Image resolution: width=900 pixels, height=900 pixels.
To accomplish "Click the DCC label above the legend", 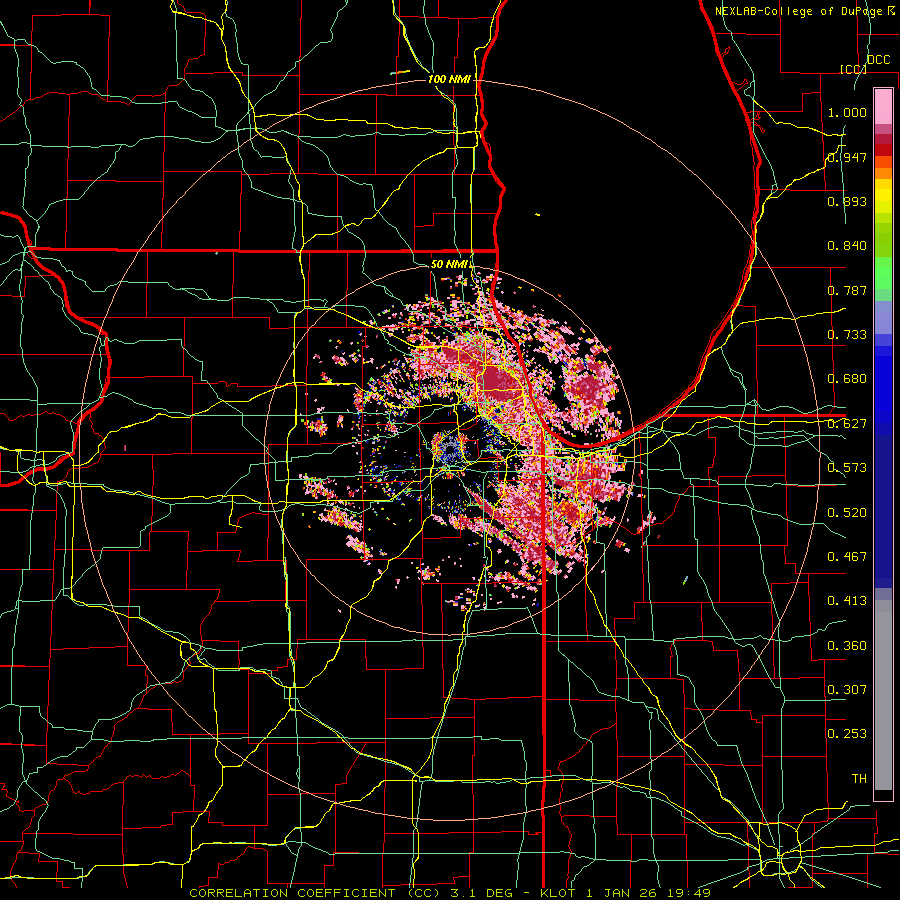I will click(x=878, y=59).
